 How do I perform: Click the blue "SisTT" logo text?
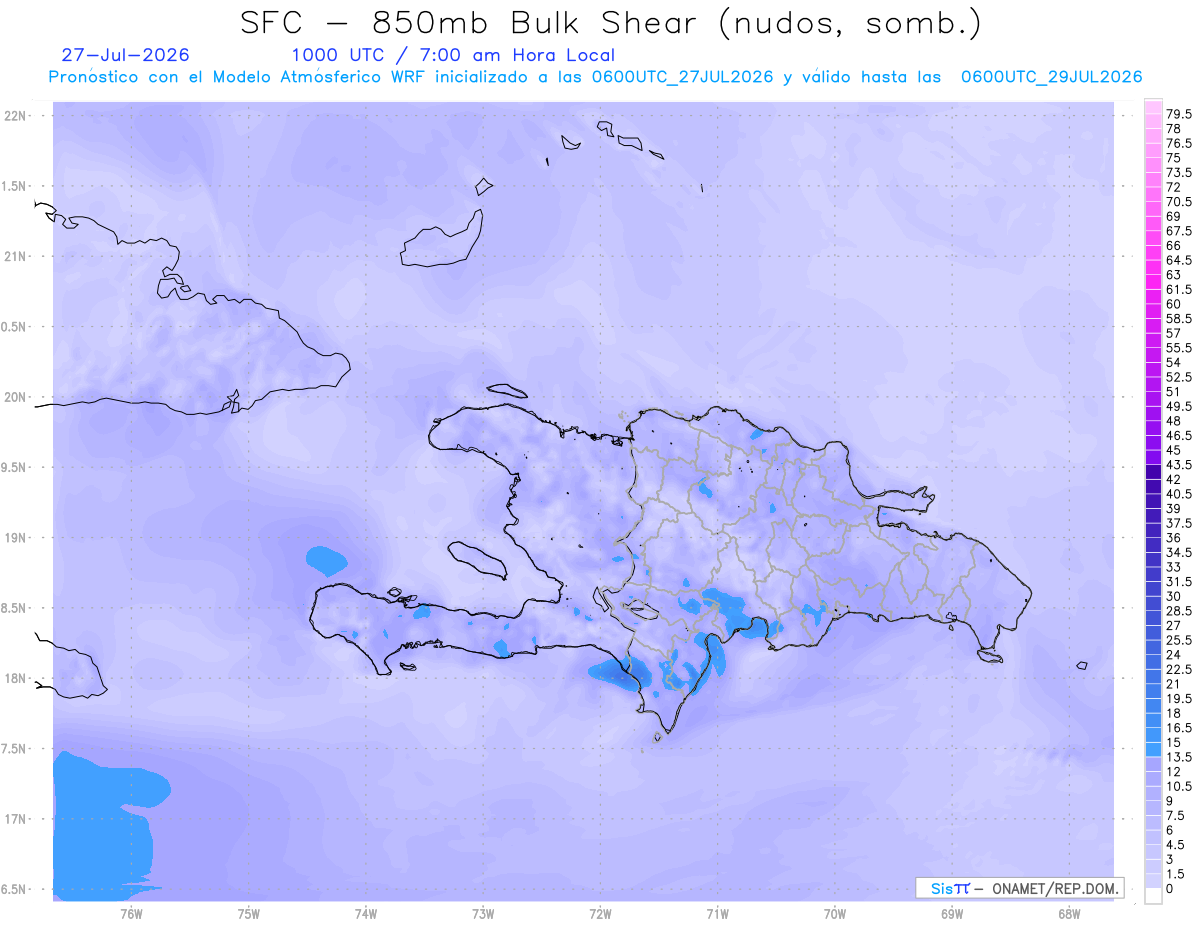949,888
